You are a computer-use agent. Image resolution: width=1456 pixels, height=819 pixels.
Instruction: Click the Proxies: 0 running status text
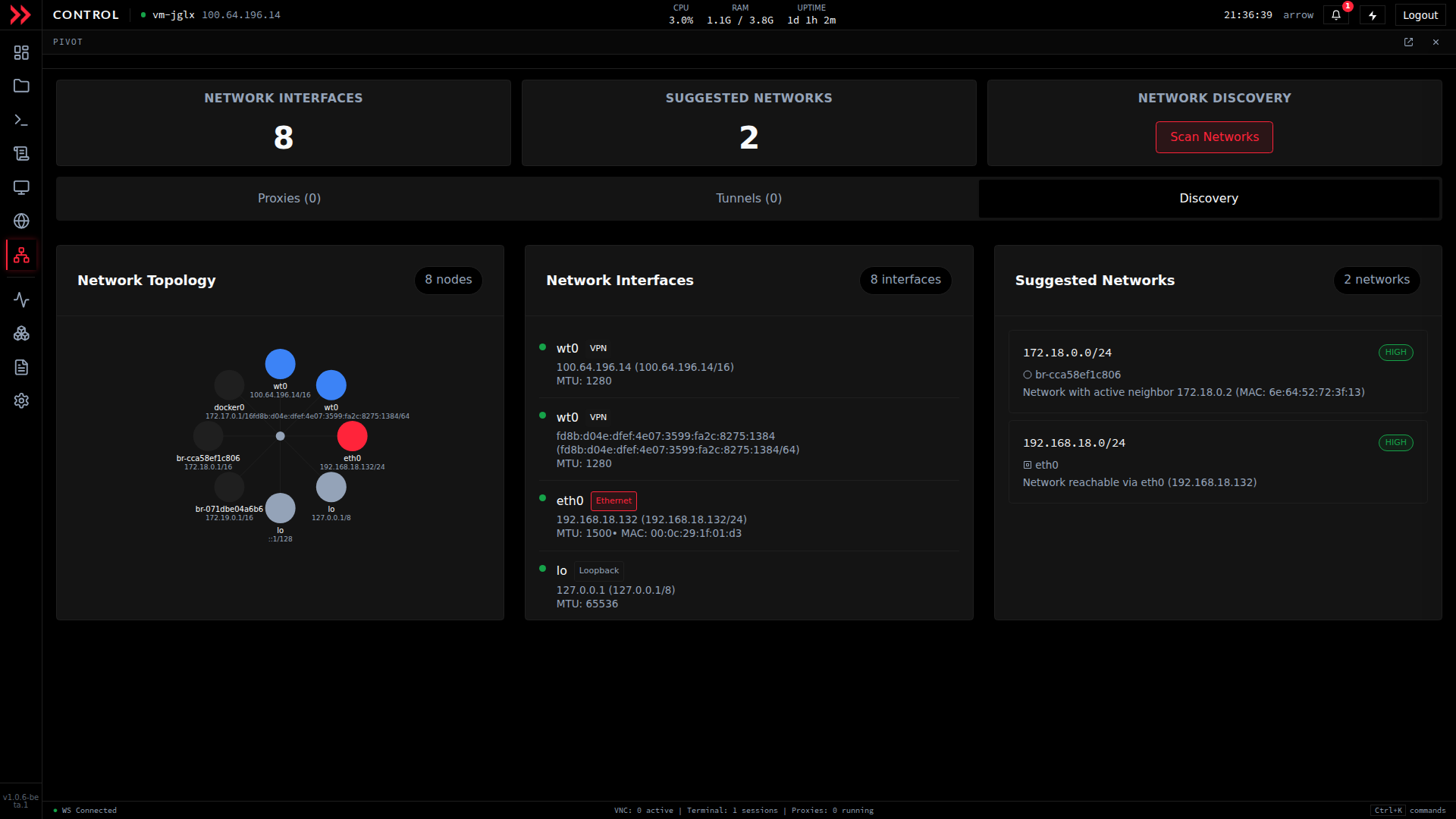click(833, 811)
